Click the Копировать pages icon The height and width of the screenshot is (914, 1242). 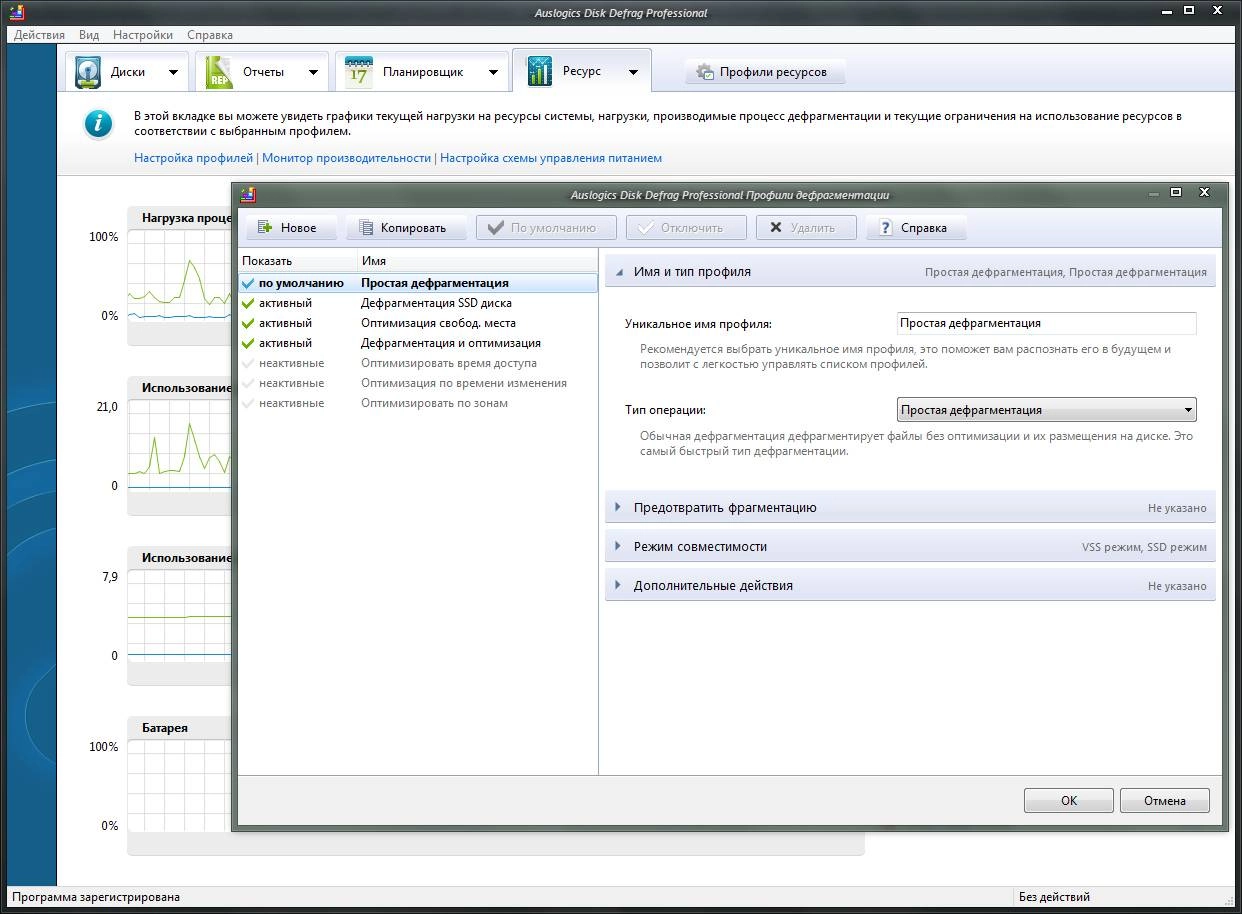[365, 228]
